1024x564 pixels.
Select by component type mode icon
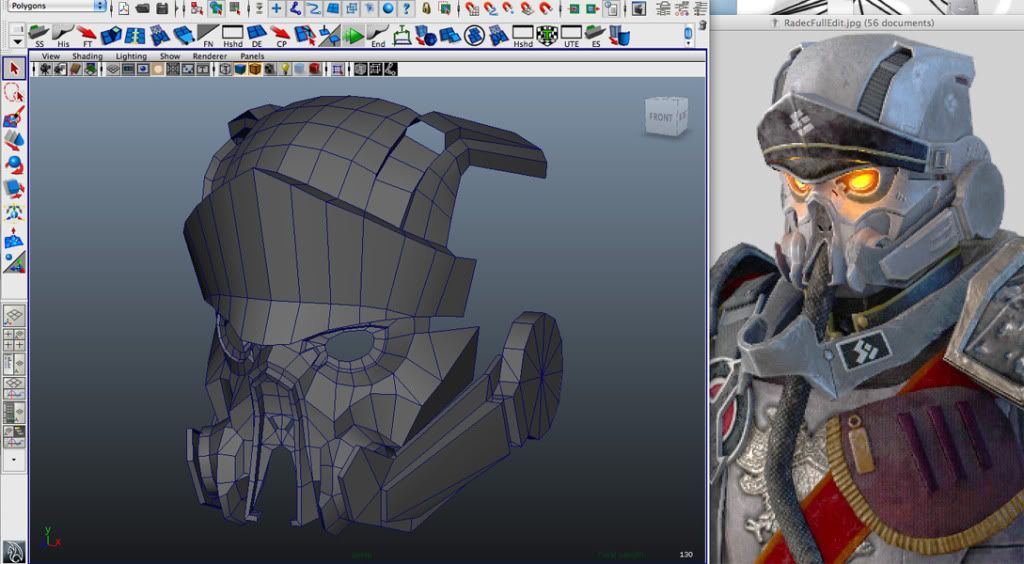pyautogui.click(x=234, y=8)
